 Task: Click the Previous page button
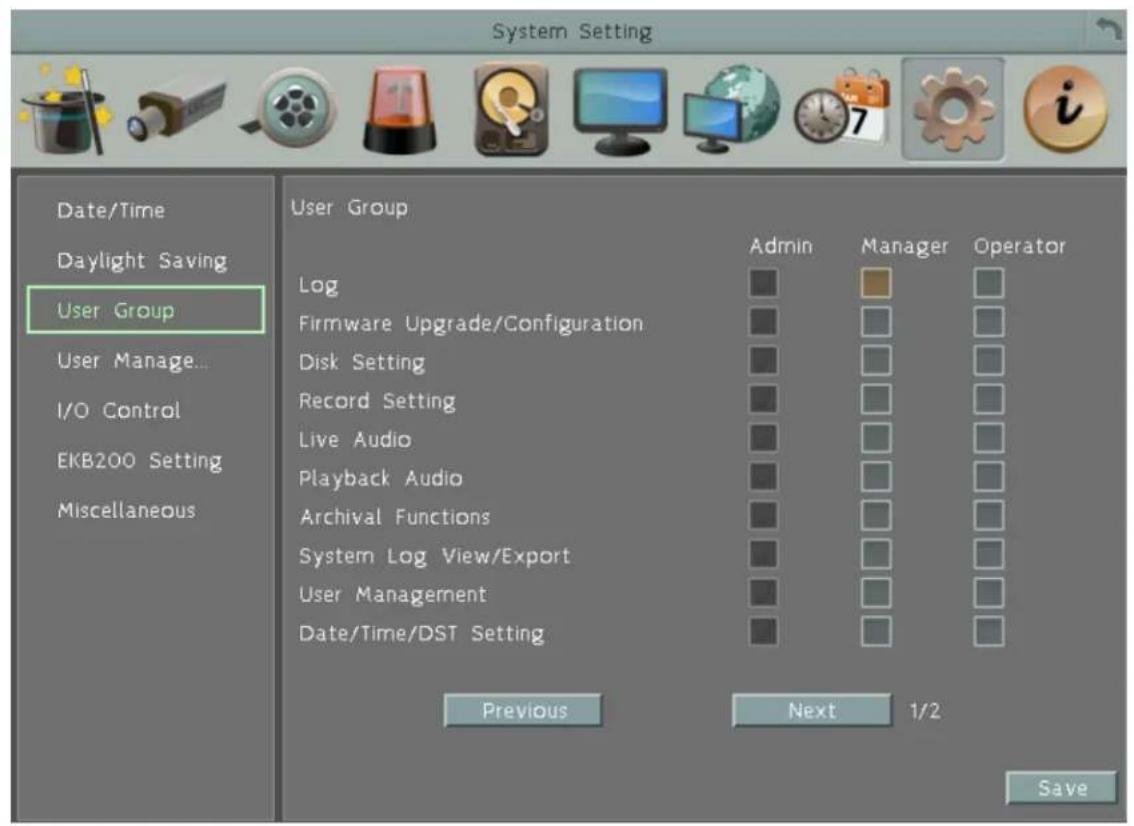point(523,710)
